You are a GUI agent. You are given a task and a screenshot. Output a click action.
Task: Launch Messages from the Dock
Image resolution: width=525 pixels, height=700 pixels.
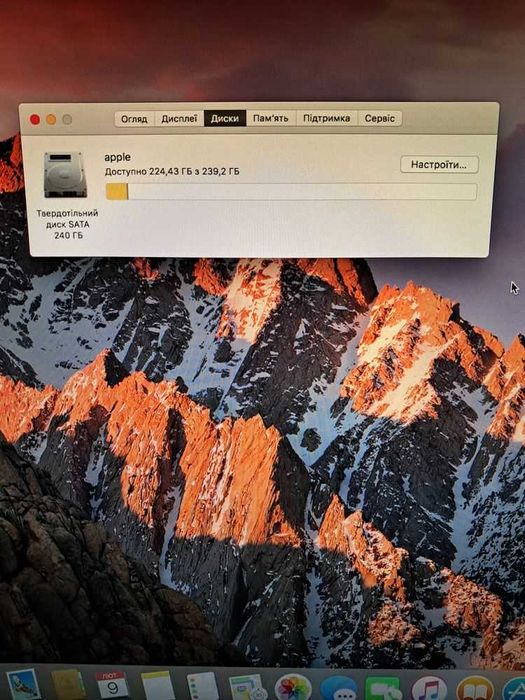pyautogui.click(x=338, y=689)
